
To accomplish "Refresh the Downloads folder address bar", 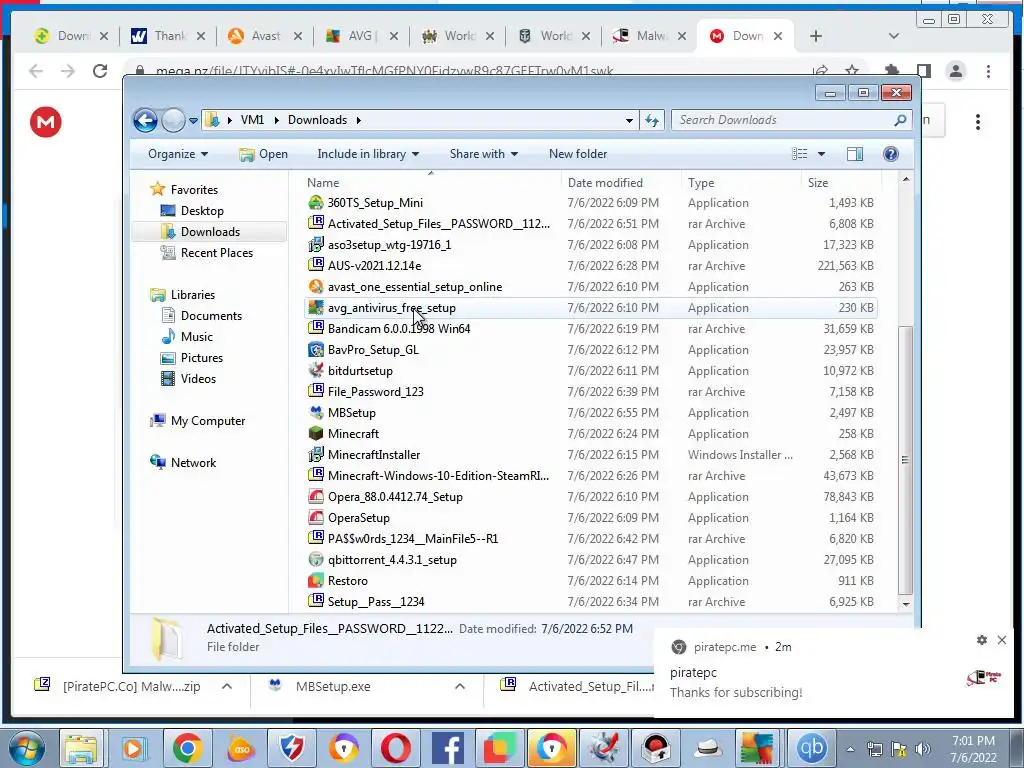I will pyautogui.click(x=652, y=120).
